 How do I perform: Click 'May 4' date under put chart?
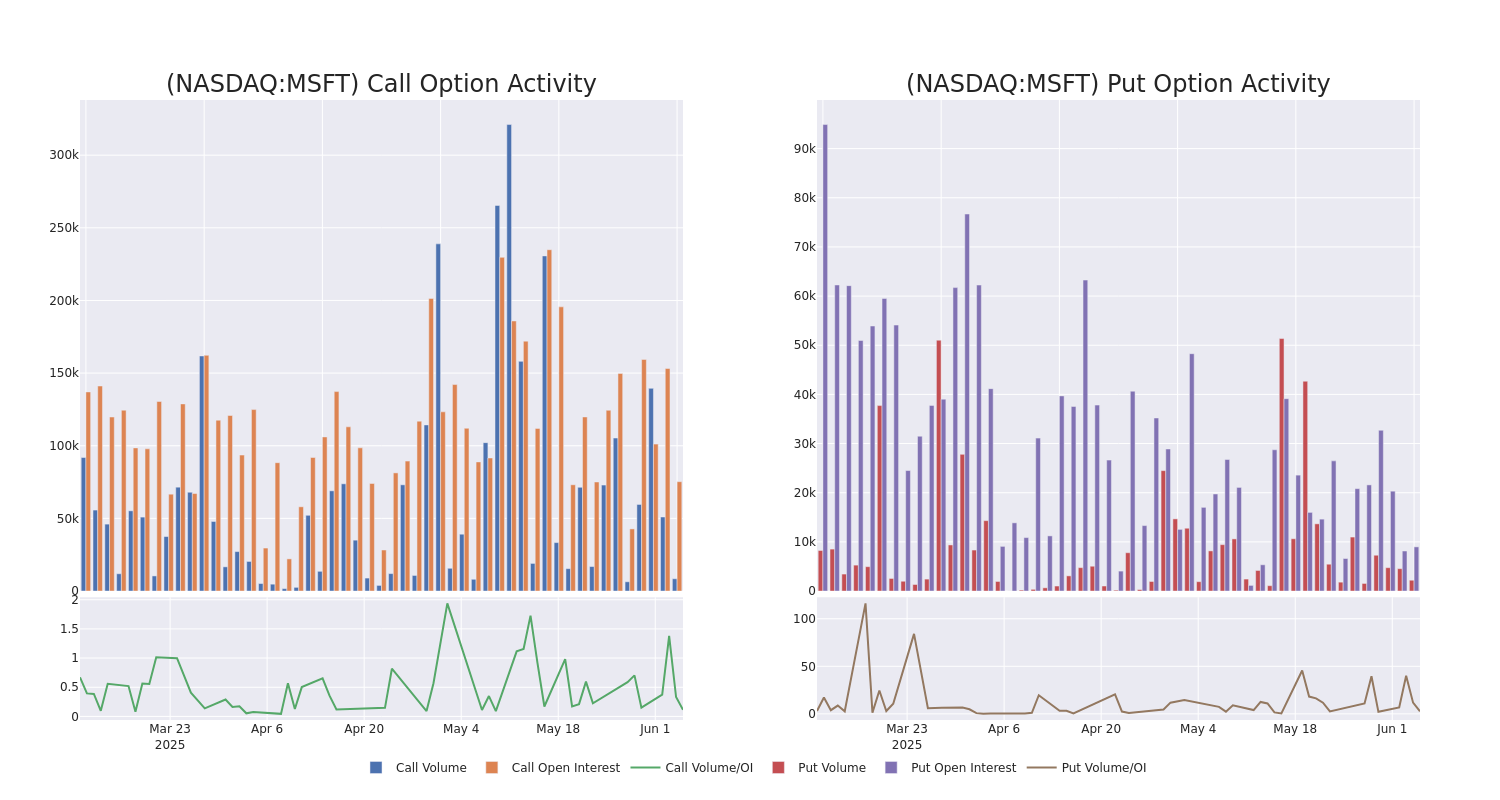click(x=1198, y=729)
